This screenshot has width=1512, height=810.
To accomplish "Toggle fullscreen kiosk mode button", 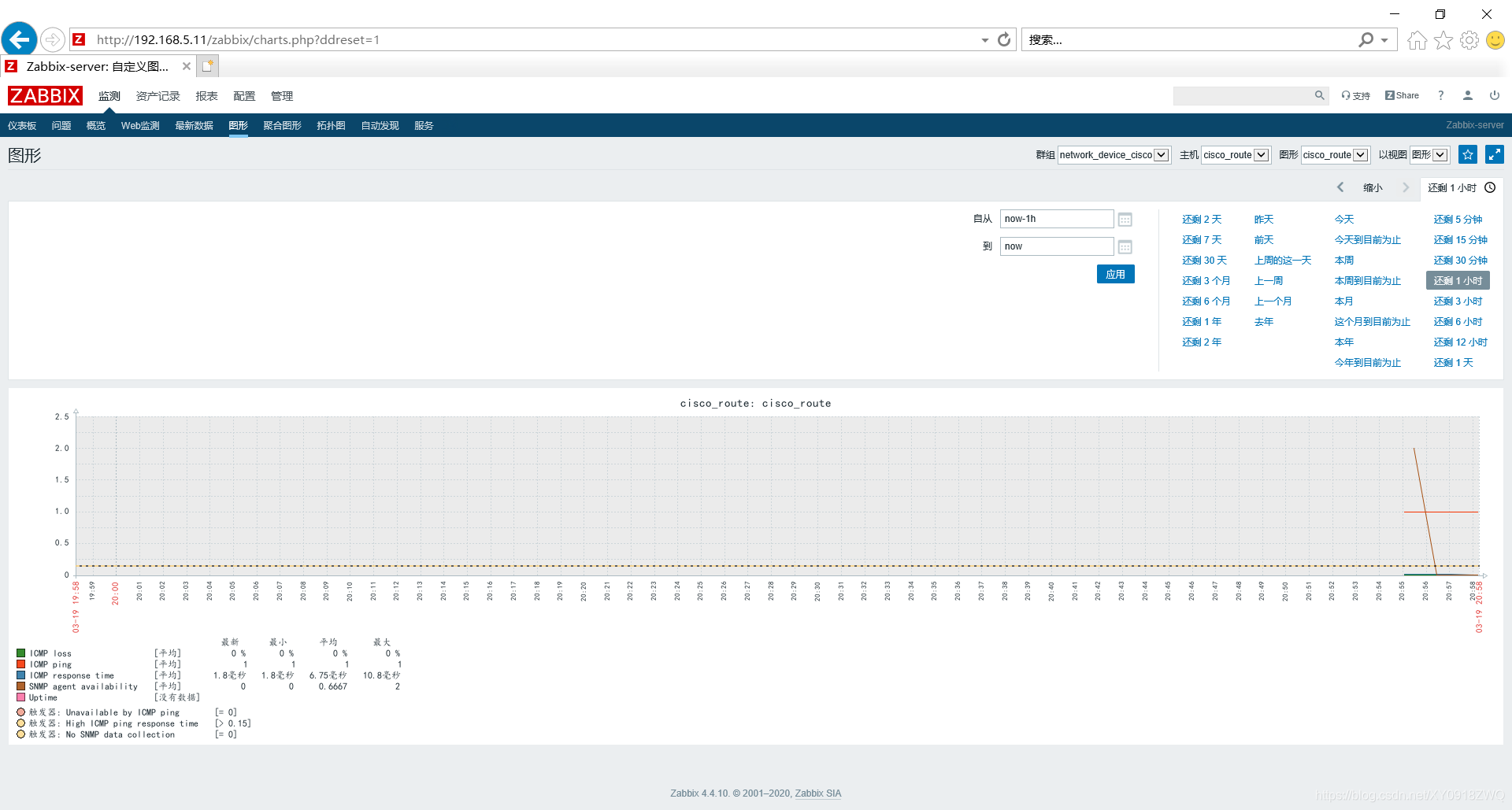I will coord(1494,154).
